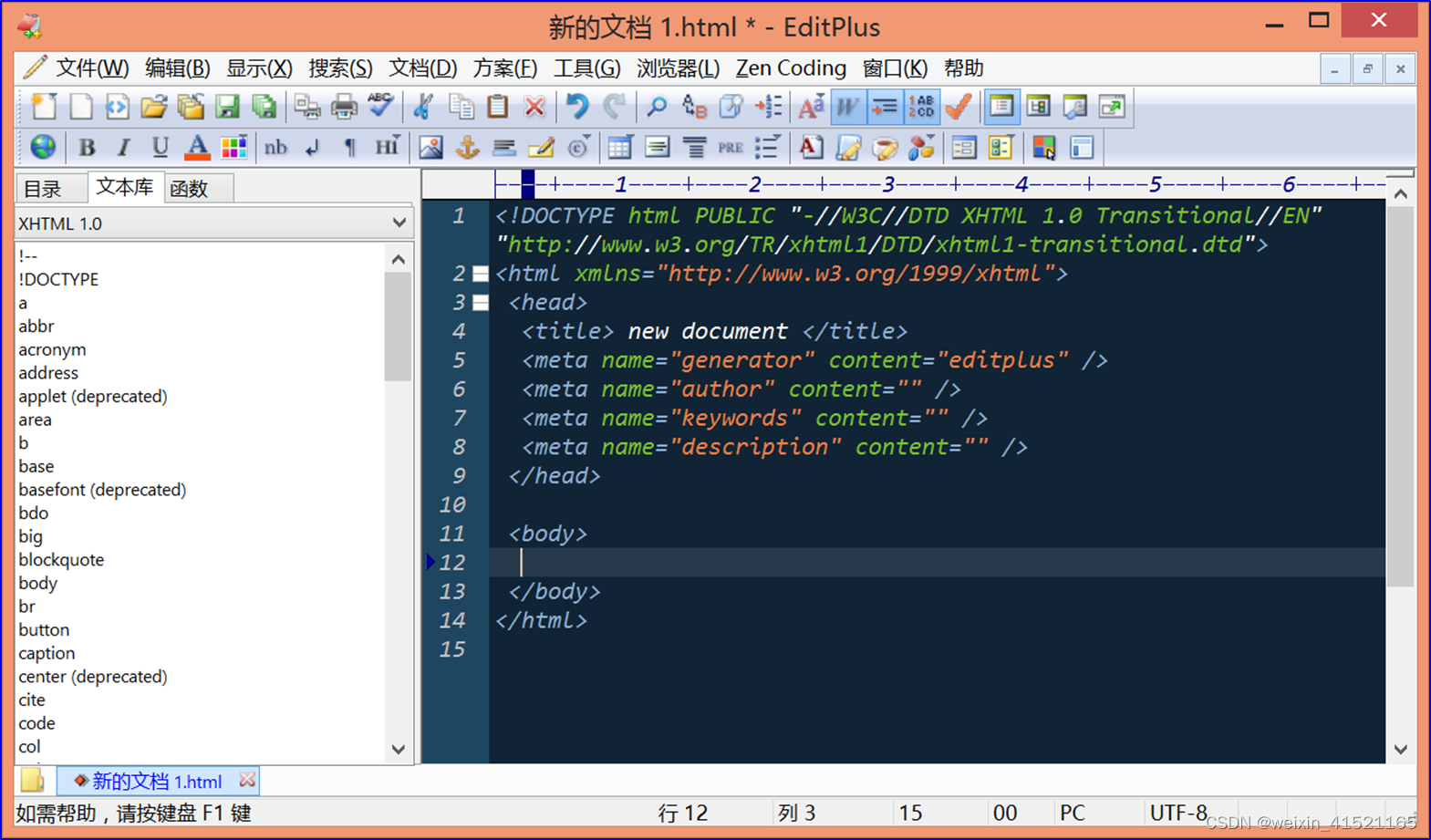This screenshot has width=1431, height=840.
Task: Click the New HTML page icon
Action: (117, 107)
